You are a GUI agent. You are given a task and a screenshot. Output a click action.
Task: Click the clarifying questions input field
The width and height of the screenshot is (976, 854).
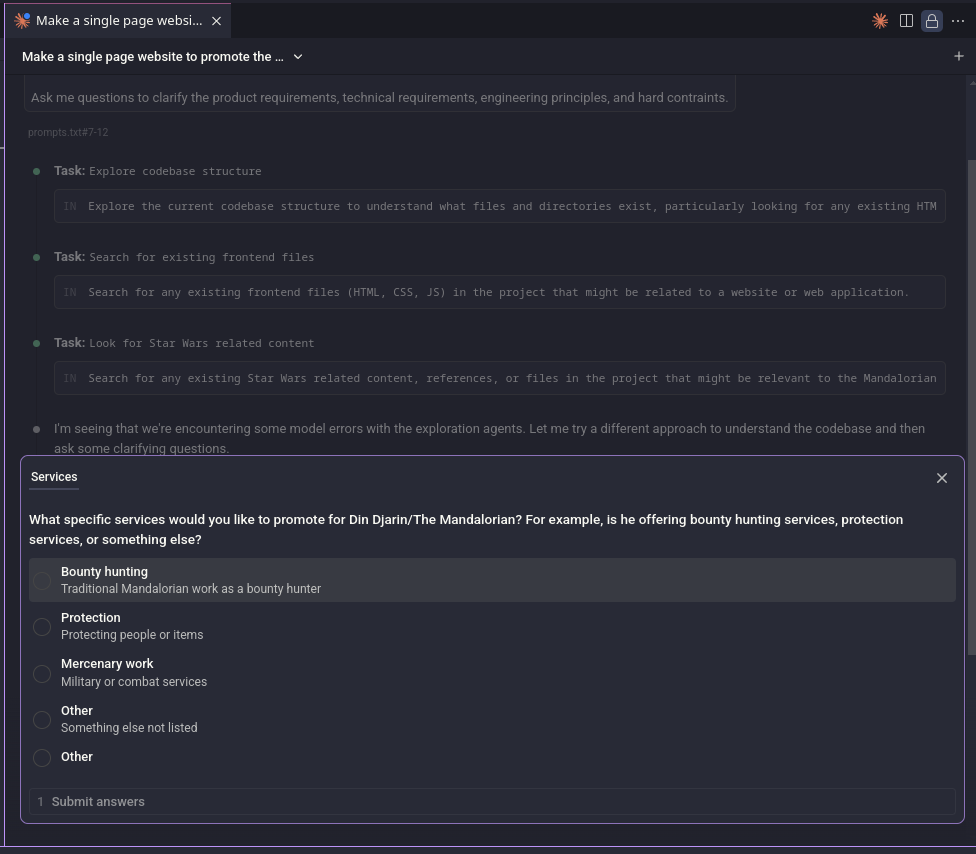tap(380, 97)
